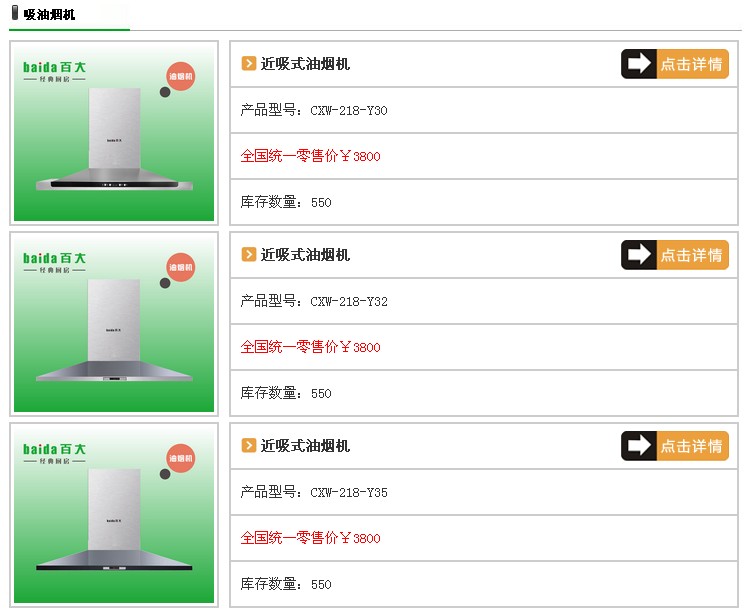Click the second product title 近吸式油烟机
The image size is (751, 609).
pos(305,255)
